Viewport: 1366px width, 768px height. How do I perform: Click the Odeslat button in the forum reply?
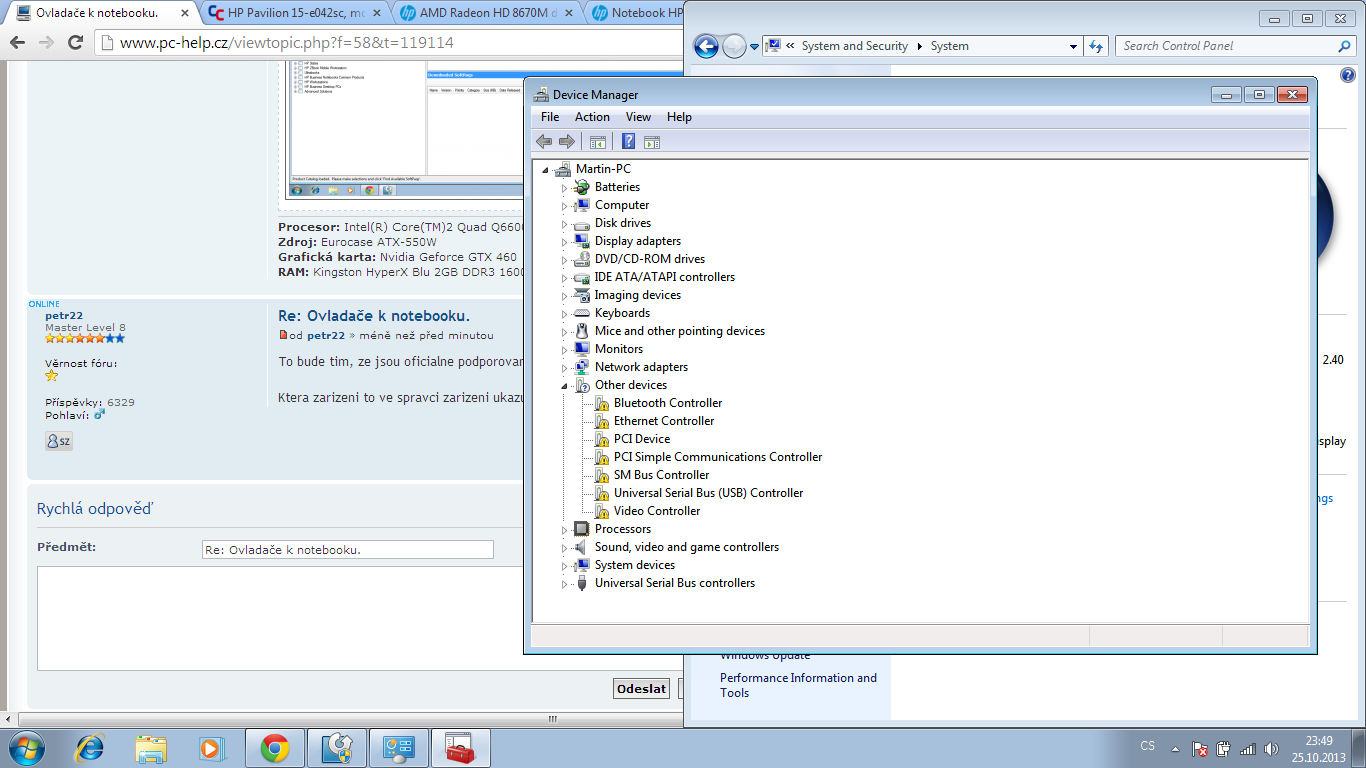[x=641, y=689]
